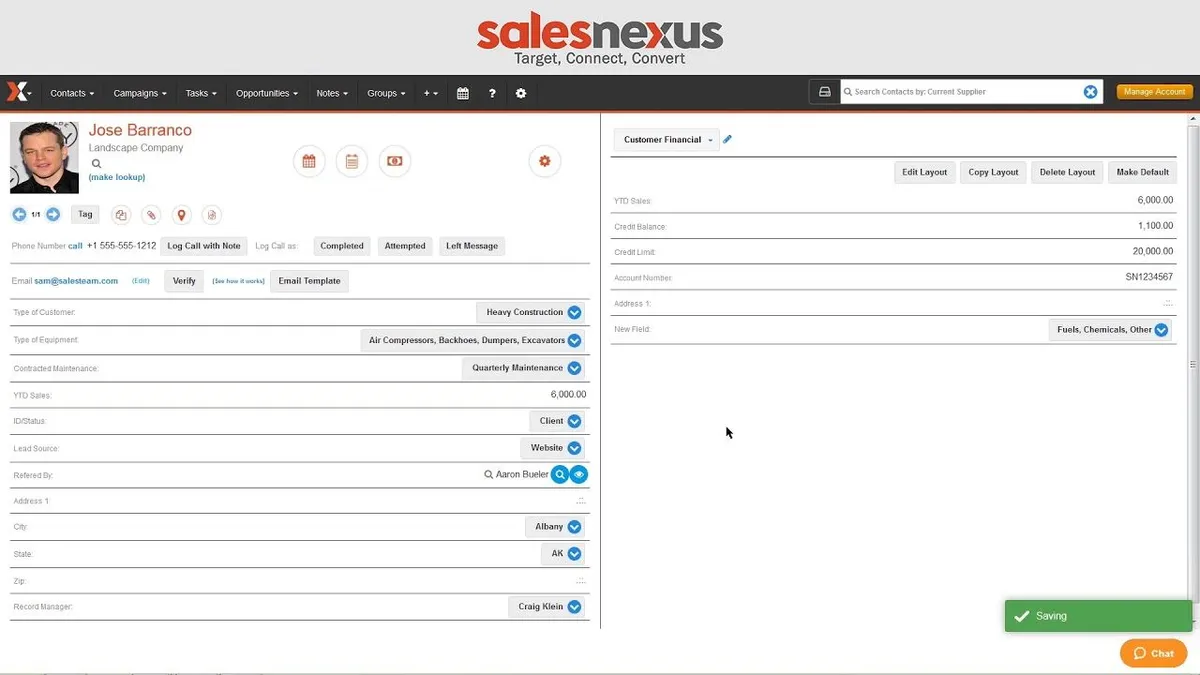Click the Copy Layout button
Screen dimensions: 1200x675
click(x=993, y=172)
